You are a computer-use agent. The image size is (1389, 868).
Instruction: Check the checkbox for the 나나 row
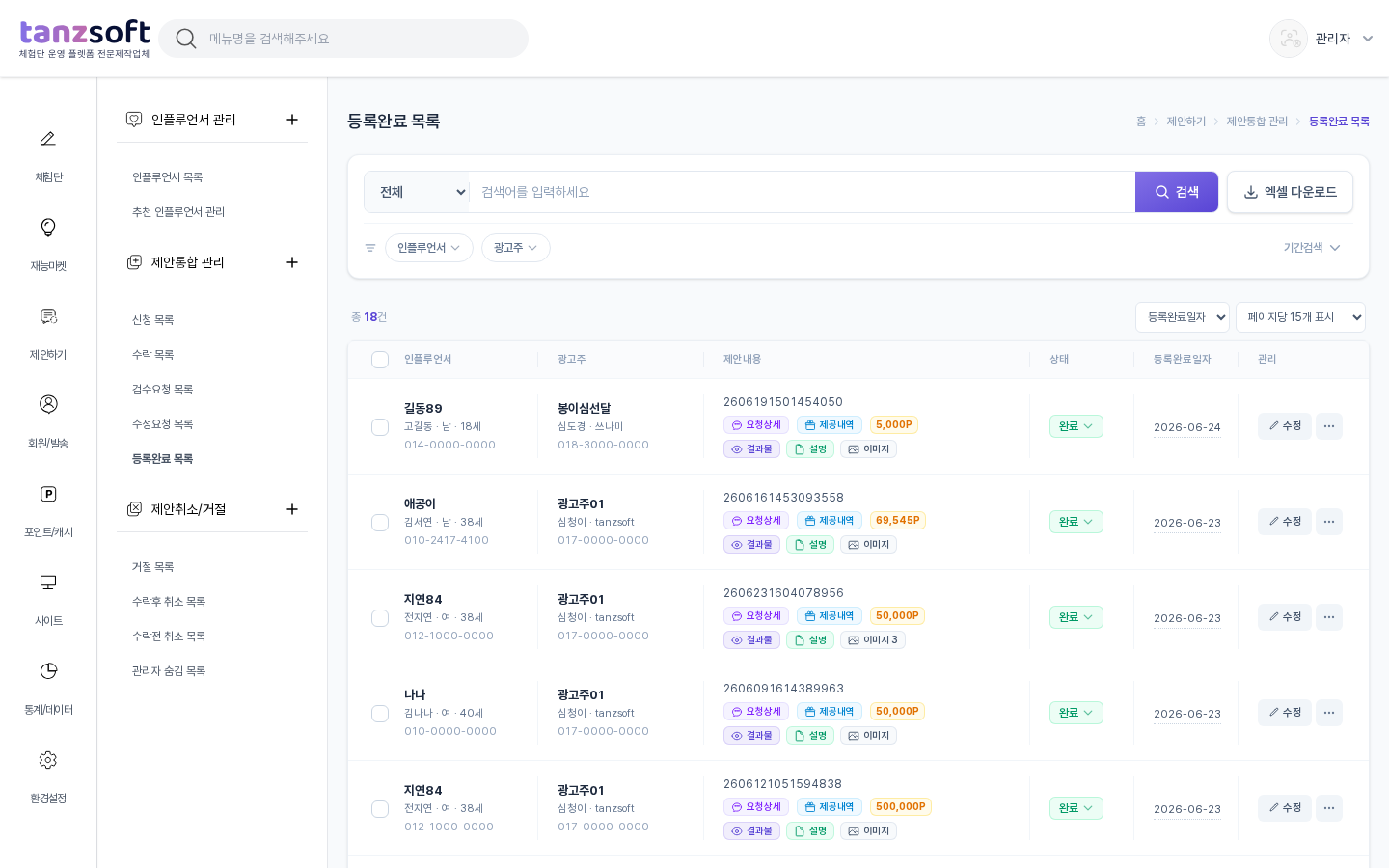(x=380, y=714)
